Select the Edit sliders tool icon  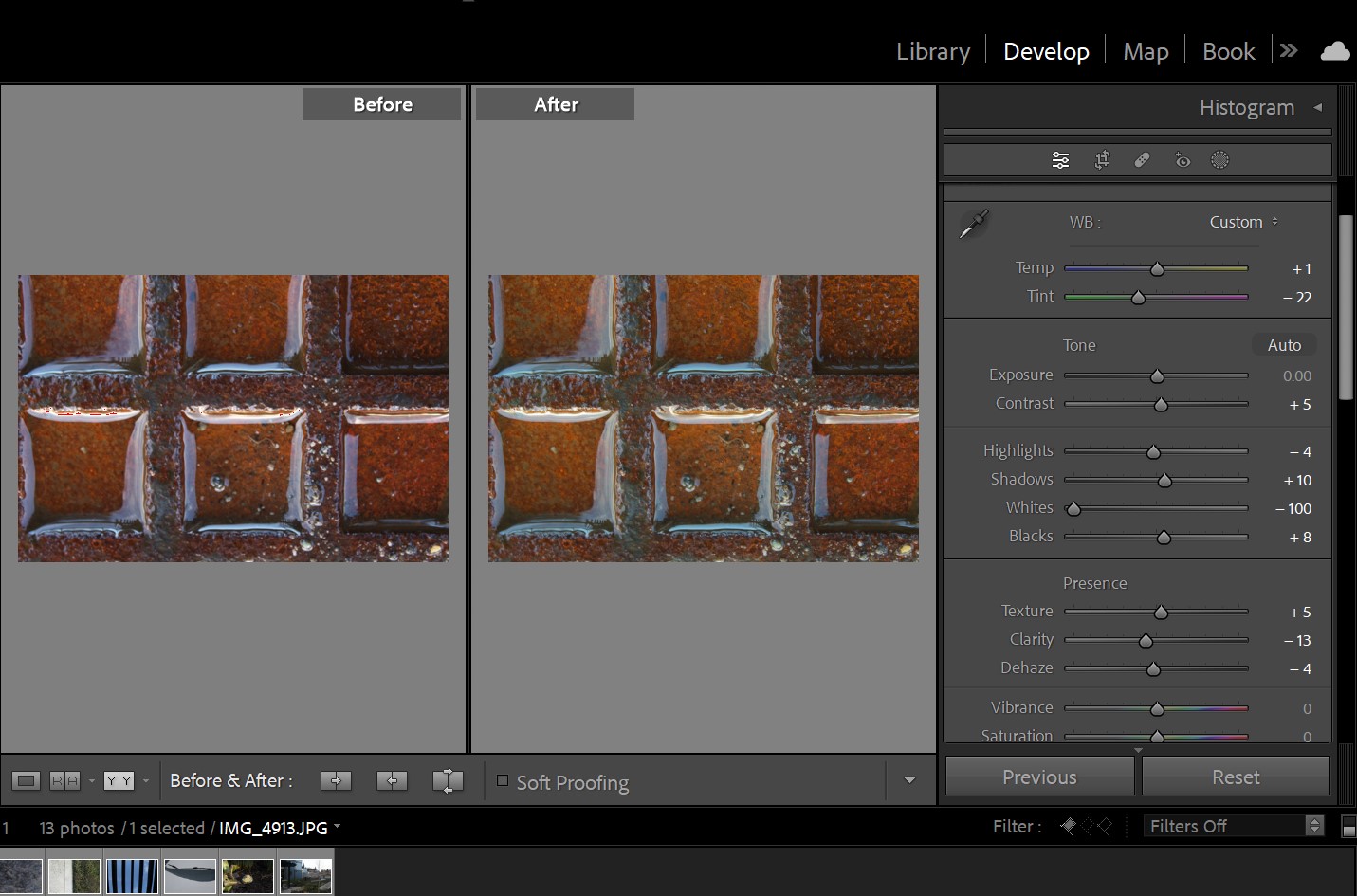click(x=1060, y=160)
